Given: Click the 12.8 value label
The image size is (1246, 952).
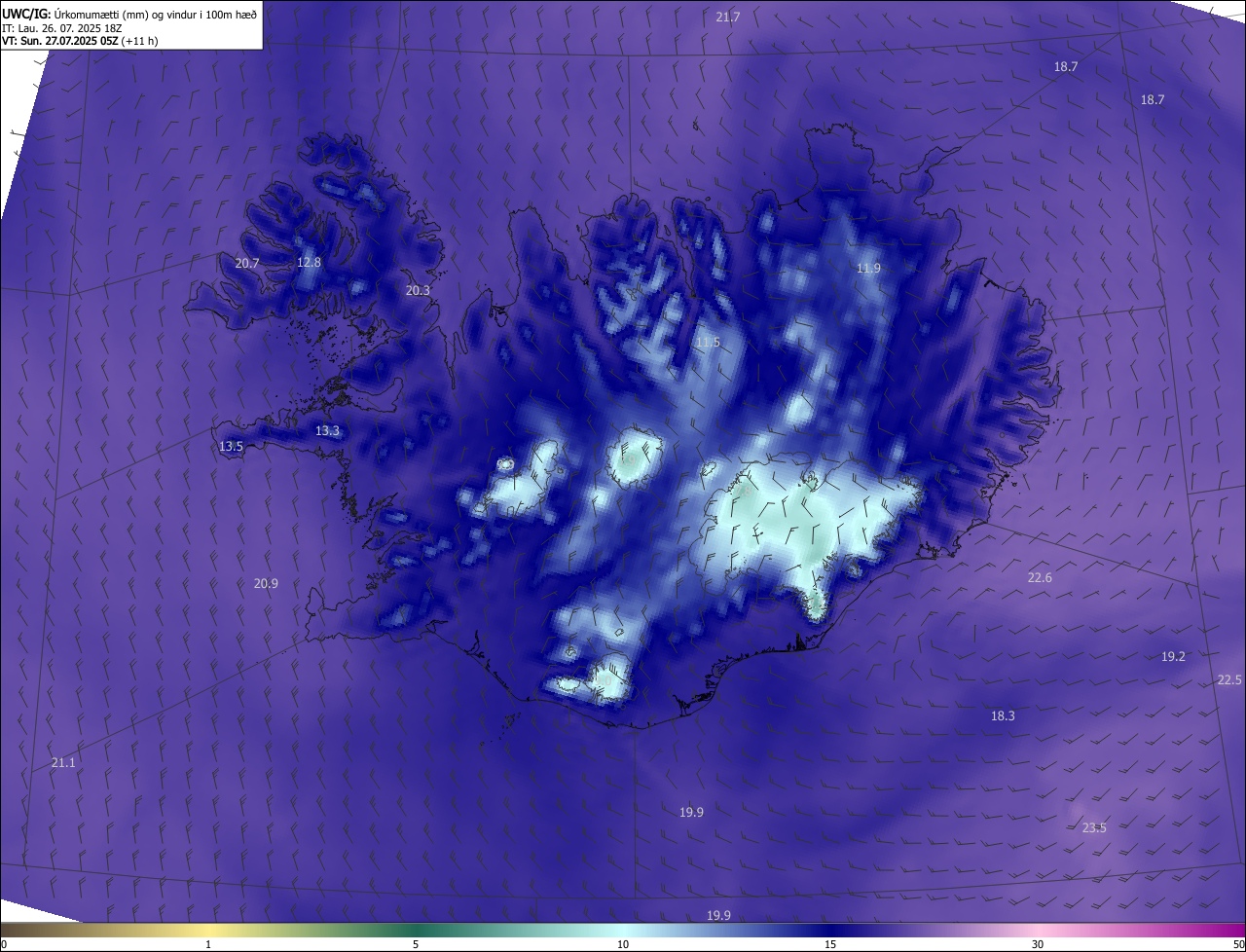Looking at the screenshot, I should pyautogui.click(x=309, y=263).
